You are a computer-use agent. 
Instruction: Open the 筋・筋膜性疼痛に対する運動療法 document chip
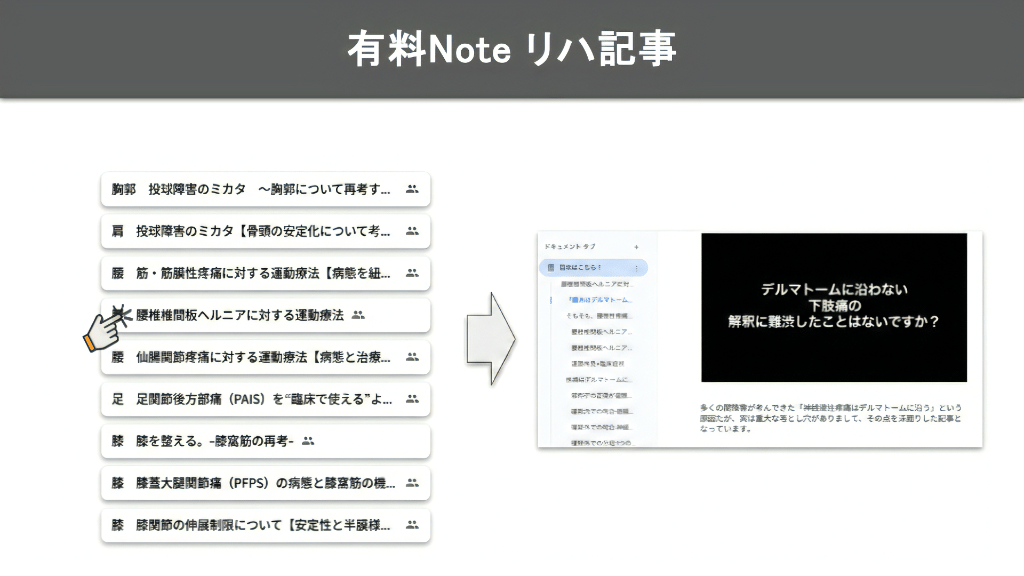(266, 273)
